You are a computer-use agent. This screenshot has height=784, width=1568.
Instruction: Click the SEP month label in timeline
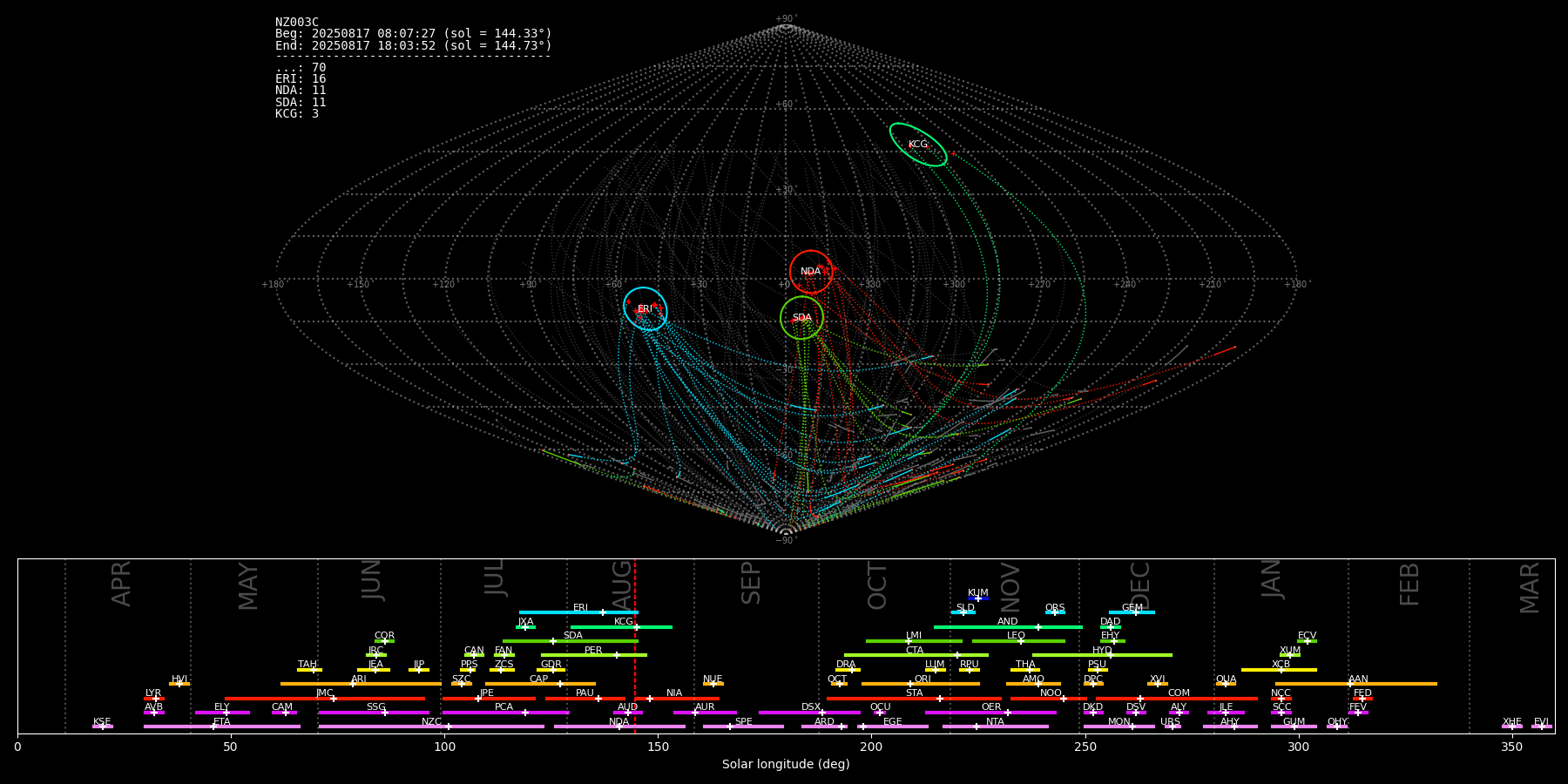751,583
